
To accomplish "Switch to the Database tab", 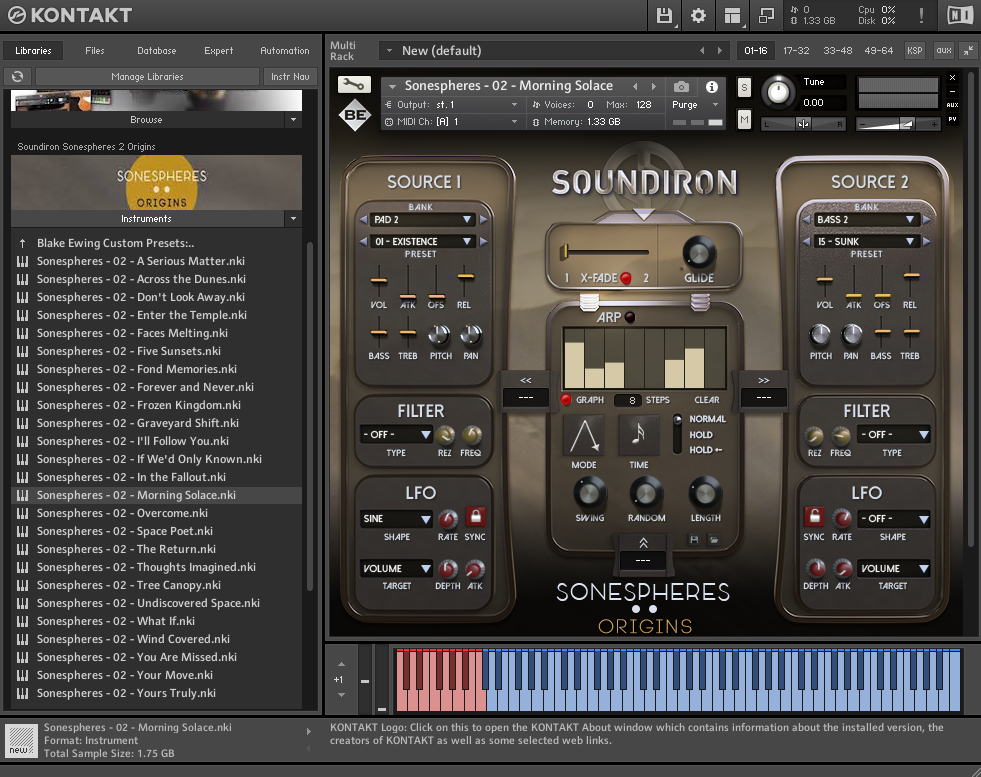I will [156, 51].
